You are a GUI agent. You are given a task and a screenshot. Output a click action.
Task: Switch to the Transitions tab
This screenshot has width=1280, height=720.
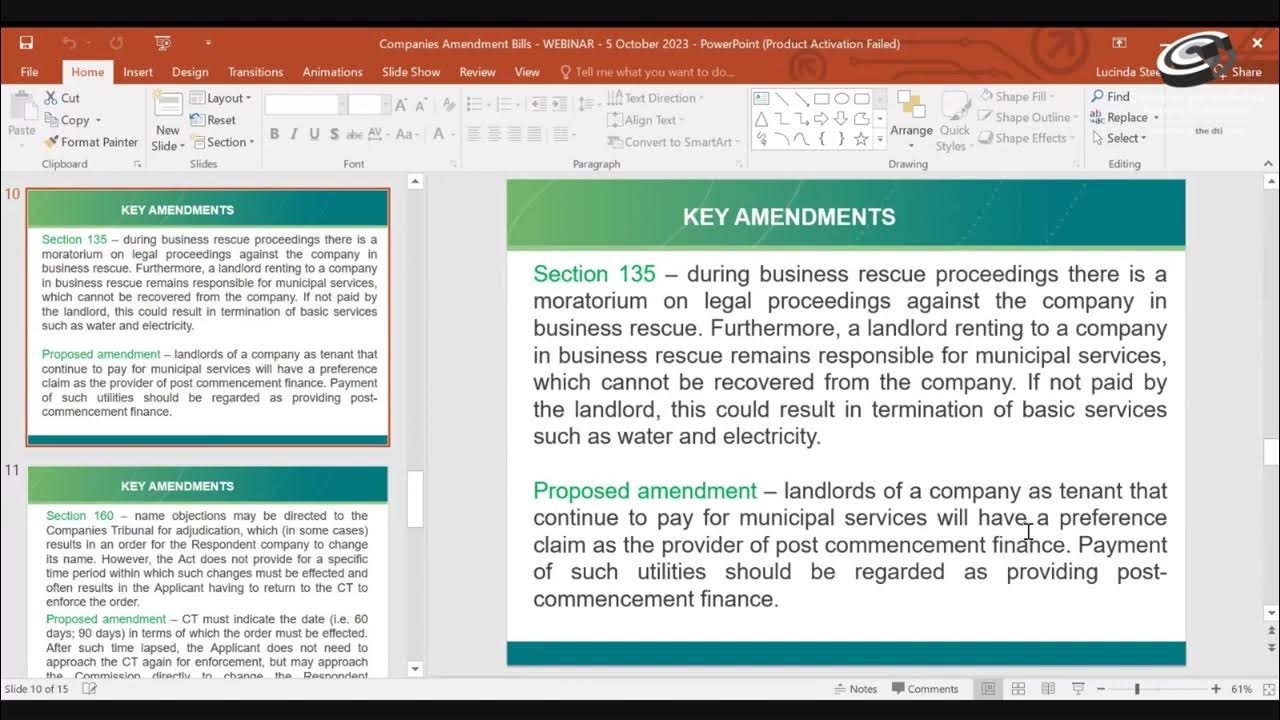coord(255,72)
